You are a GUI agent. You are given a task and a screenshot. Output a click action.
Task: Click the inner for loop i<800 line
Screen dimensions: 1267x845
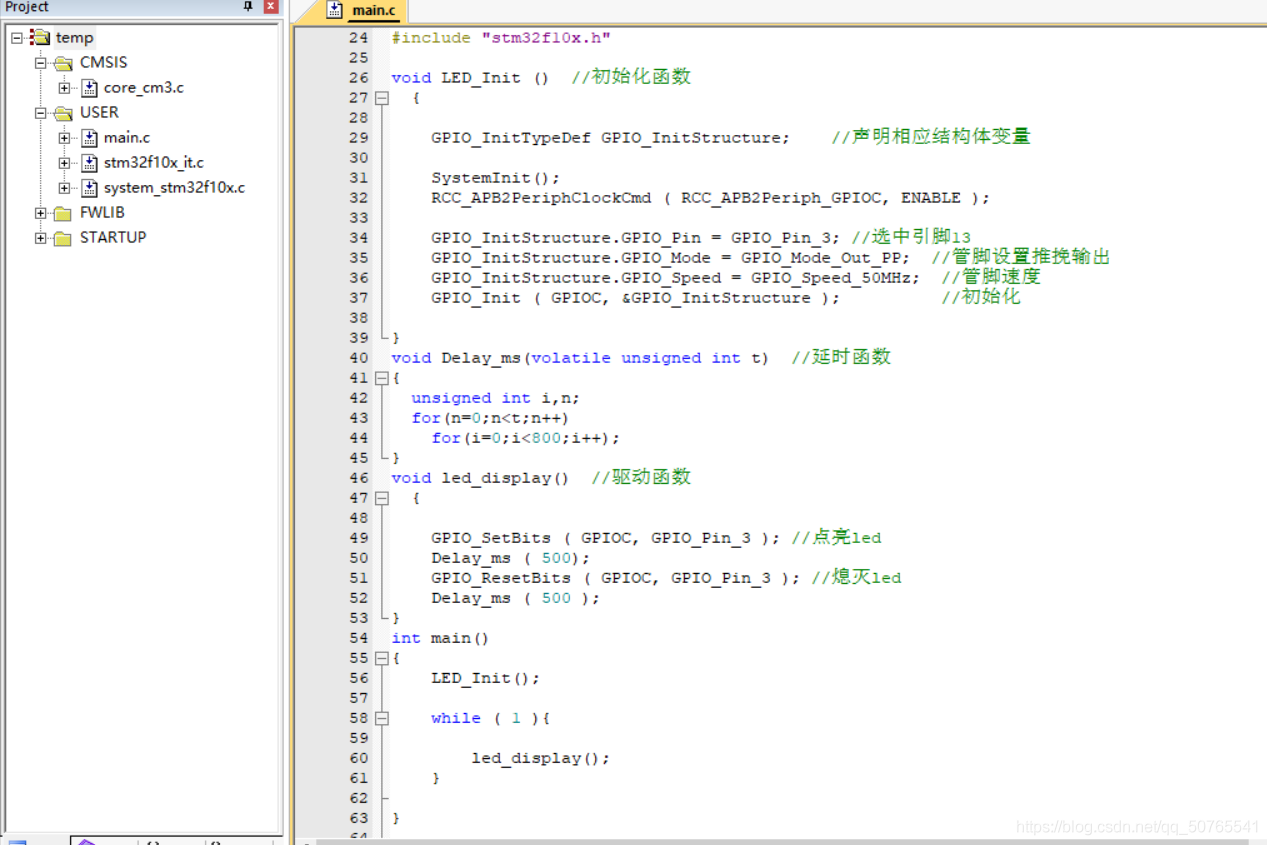(x=526, y=438)
